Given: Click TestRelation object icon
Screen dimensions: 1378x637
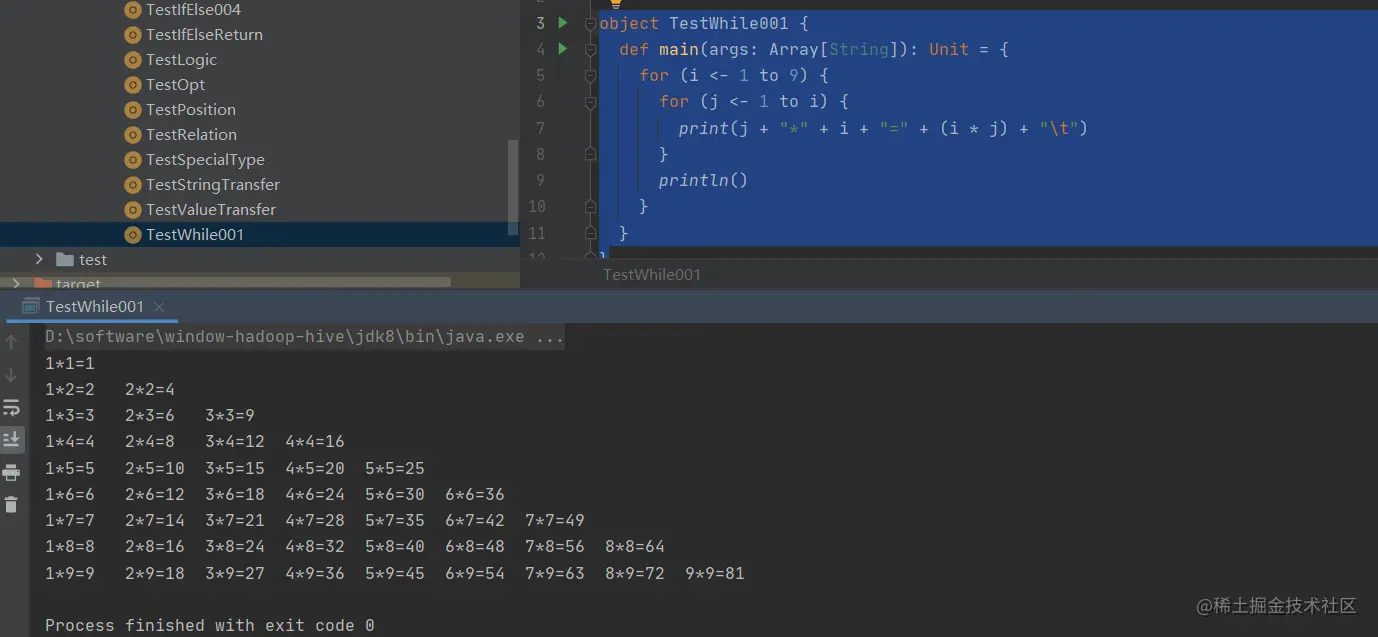Looking at the screenshot, I should [x=133, y=135].
